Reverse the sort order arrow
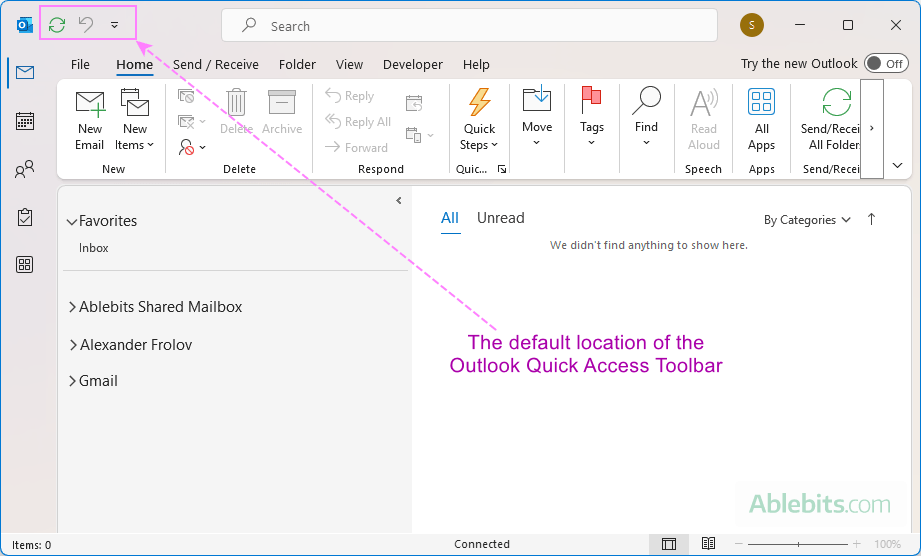This screenshot has height=556, width=921. tap(872, 219)
